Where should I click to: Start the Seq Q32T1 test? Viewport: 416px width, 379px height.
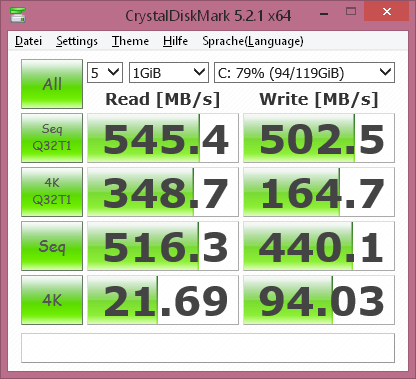tap(52, 138)
